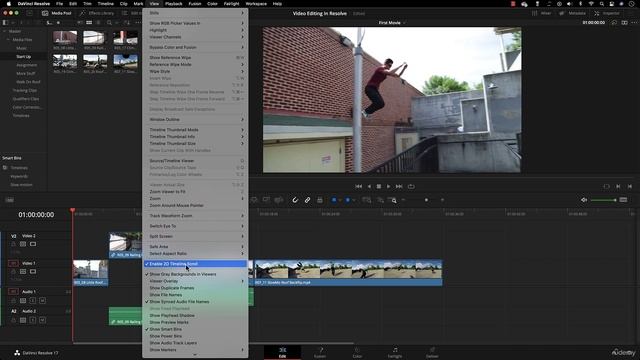
Task: Adjust timeline zoom slider knob
Action: (427, 200)
